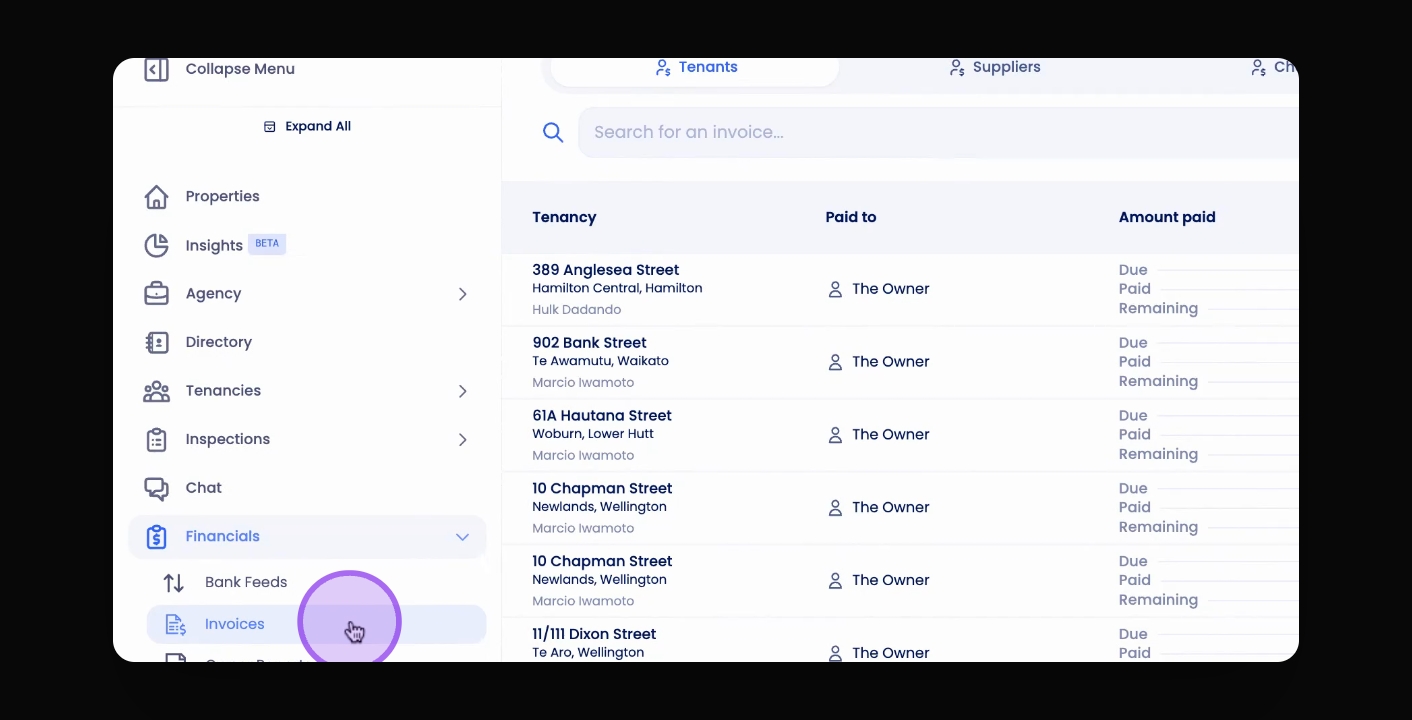
Task: Select Bank Feeds under Financials
Action: coord(316,582)
